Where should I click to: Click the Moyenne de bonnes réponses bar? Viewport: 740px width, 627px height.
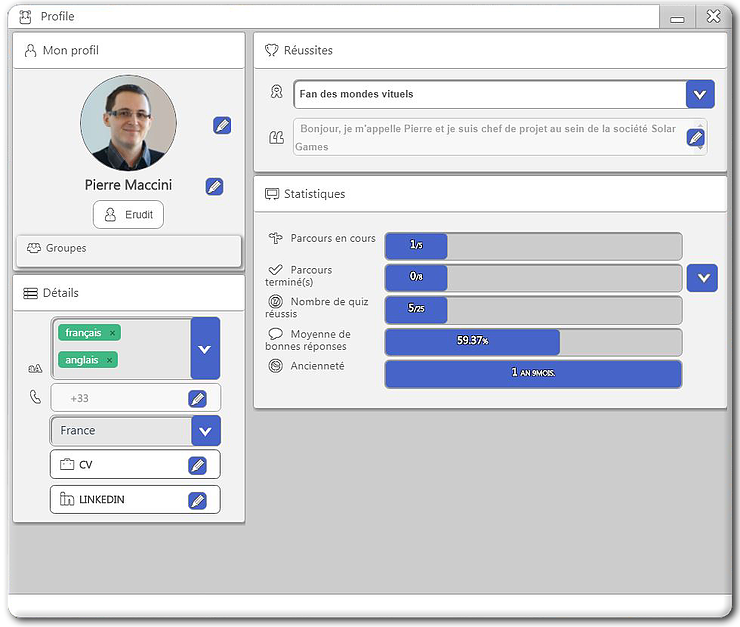533,342
